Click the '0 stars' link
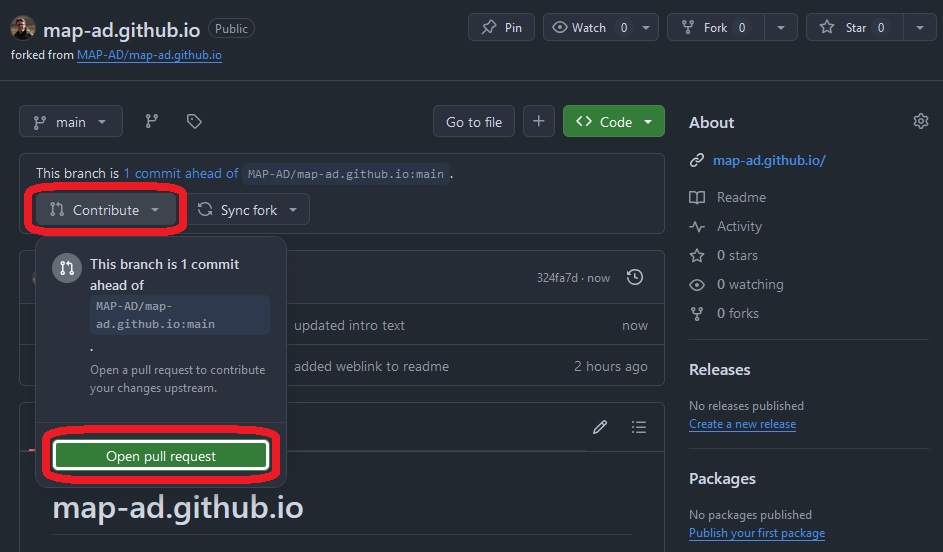The image size is (943, 552). click(x=737, y=255)
